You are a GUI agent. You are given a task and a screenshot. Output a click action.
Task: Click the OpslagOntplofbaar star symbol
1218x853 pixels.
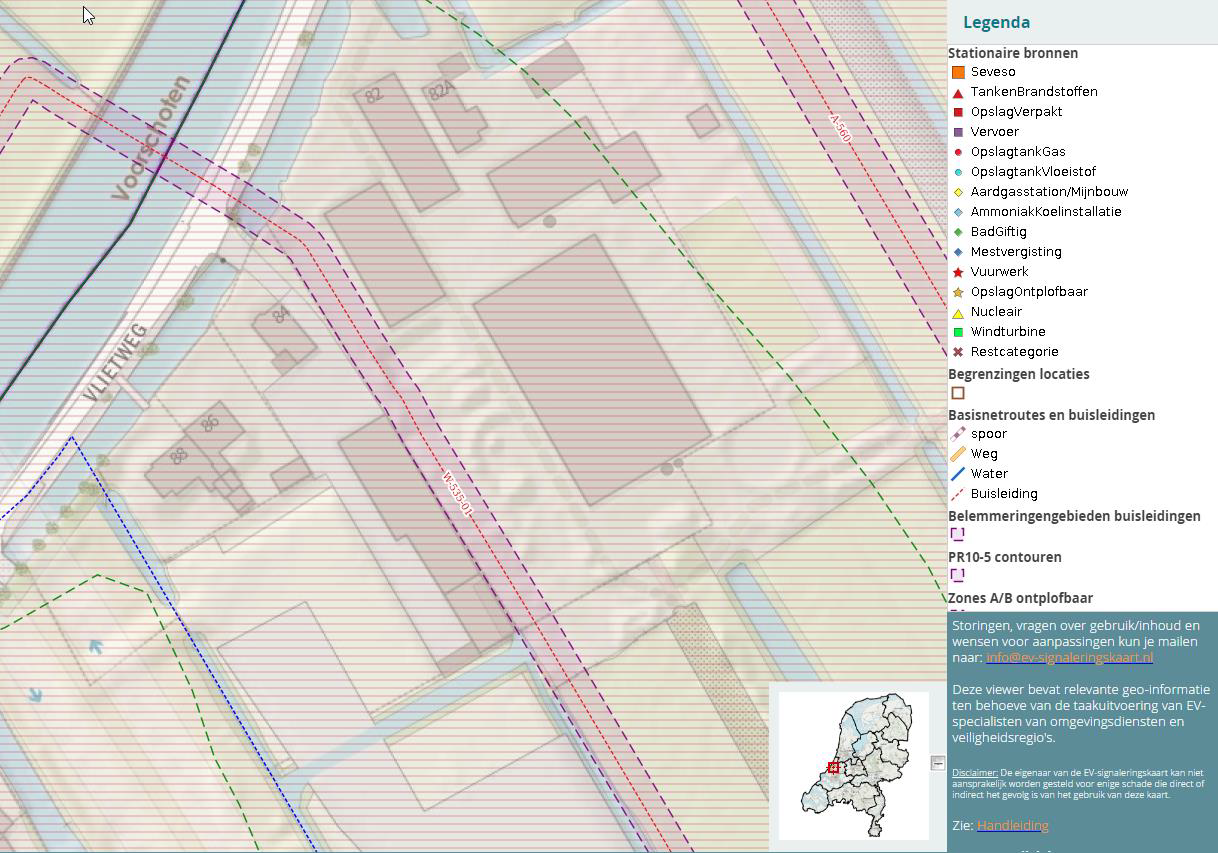pyautogui.click(x=958, y=292)
